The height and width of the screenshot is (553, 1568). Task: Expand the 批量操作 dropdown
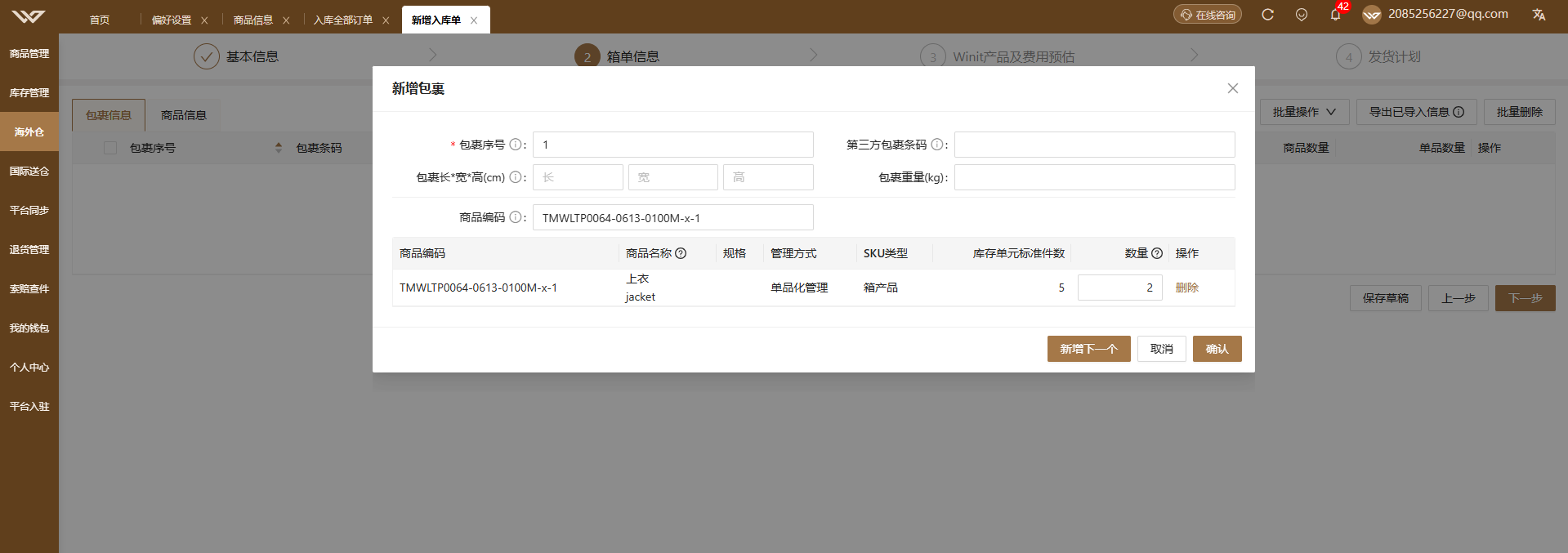click(1305, 112)
